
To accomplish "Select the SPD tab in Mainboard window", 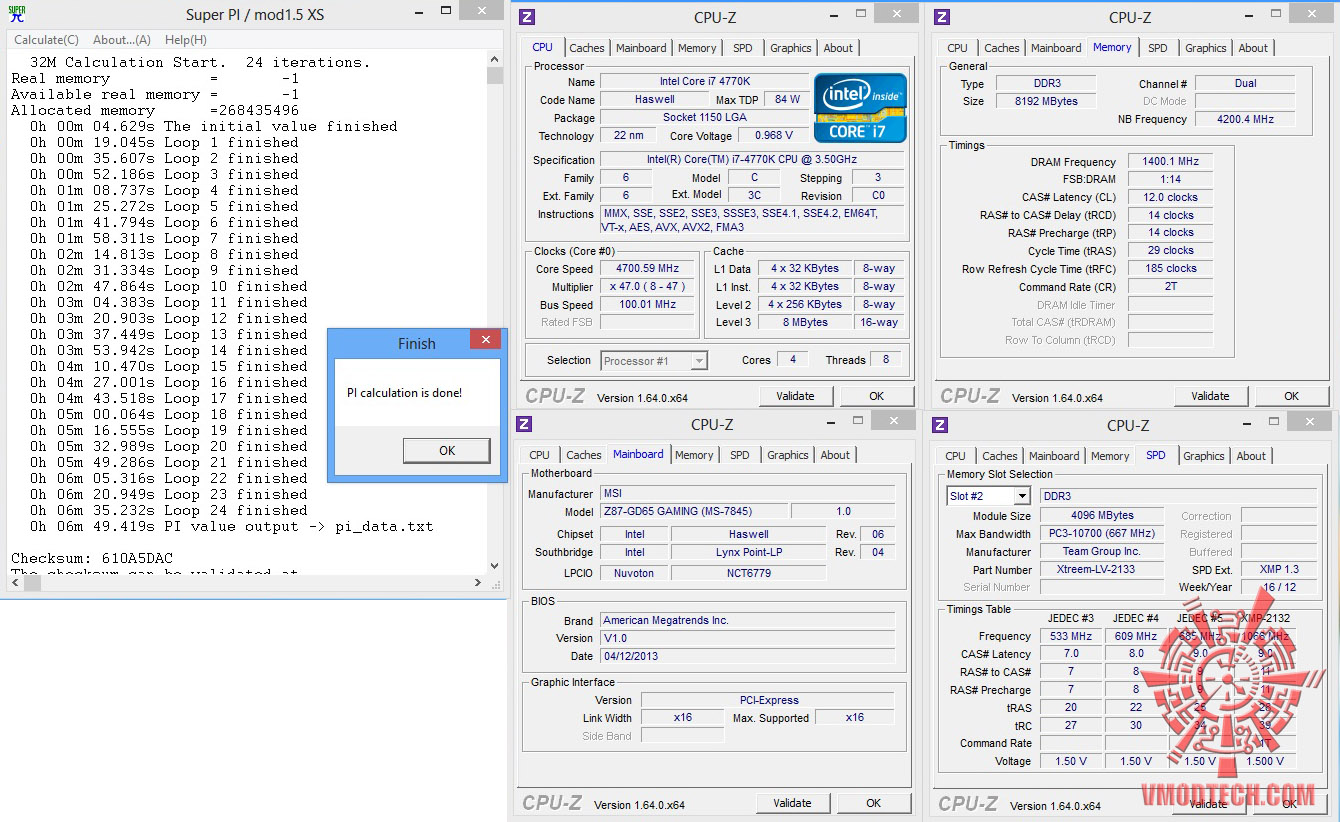I will pos(739,455).
